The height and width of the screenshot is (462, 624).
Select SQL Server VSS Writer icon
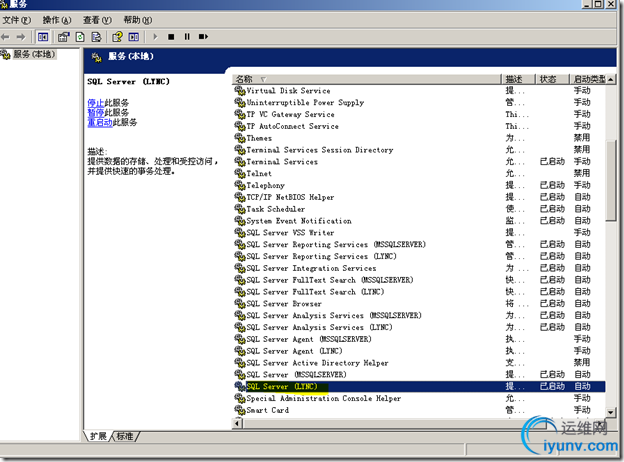240,233
